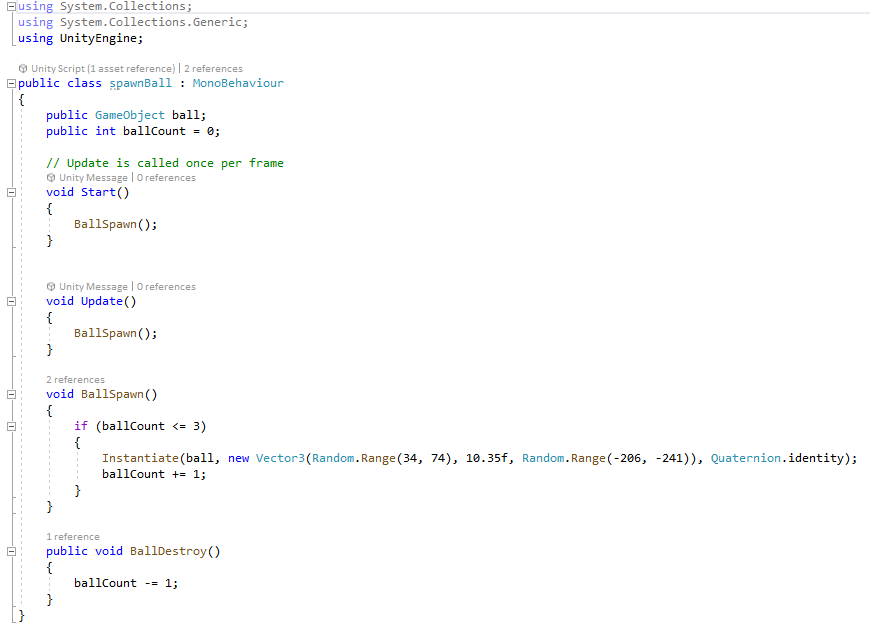Place cursor on class name spawnBall
This screenshot has width=870, height=629.
tap(140, 83)
